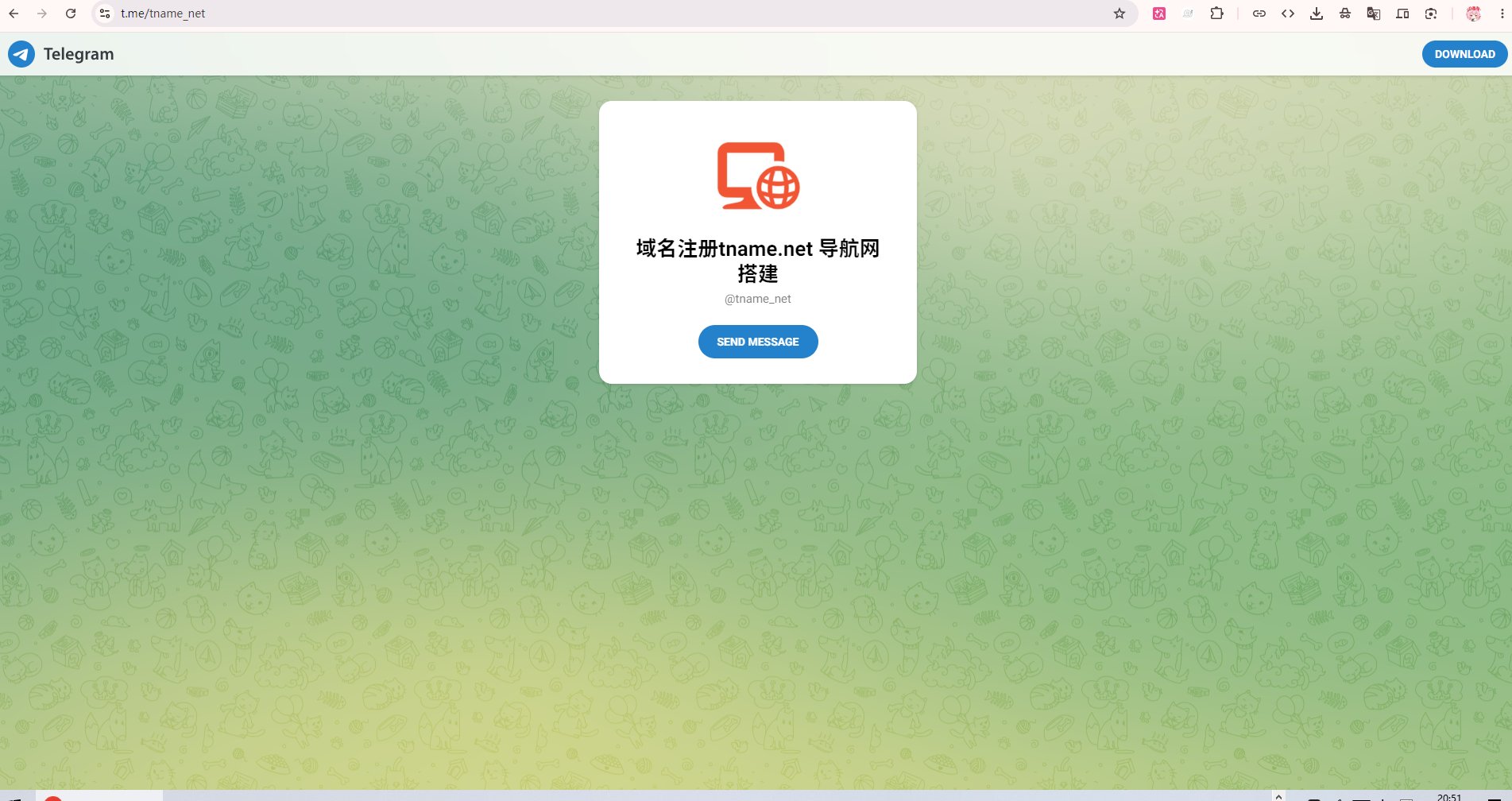
Task: Open the Extensions puzzle-piece menu
Action: coord(1216,14)
